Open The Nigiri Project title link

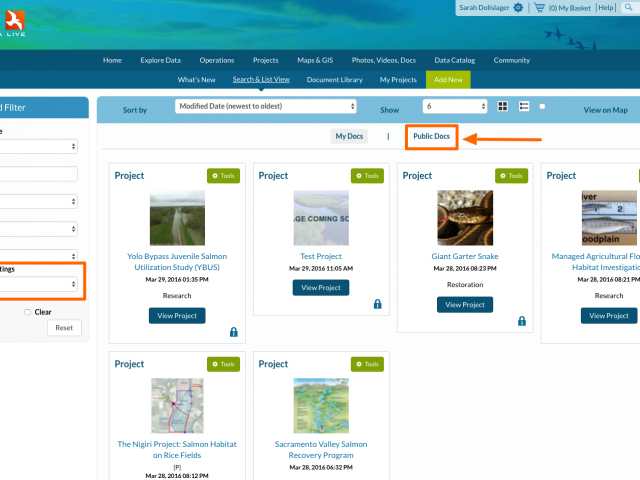point(177,449)
